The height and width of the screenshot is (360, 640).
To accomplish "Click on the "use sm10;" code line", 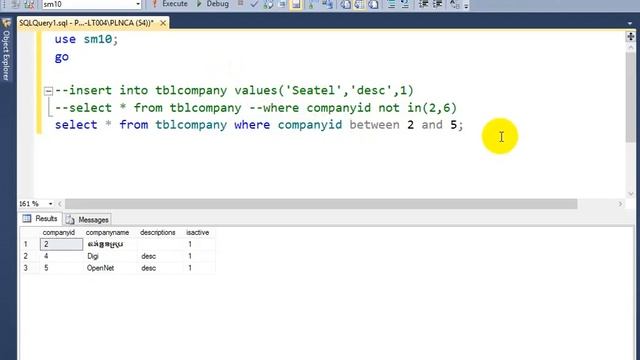I will [x=87, y=39].
